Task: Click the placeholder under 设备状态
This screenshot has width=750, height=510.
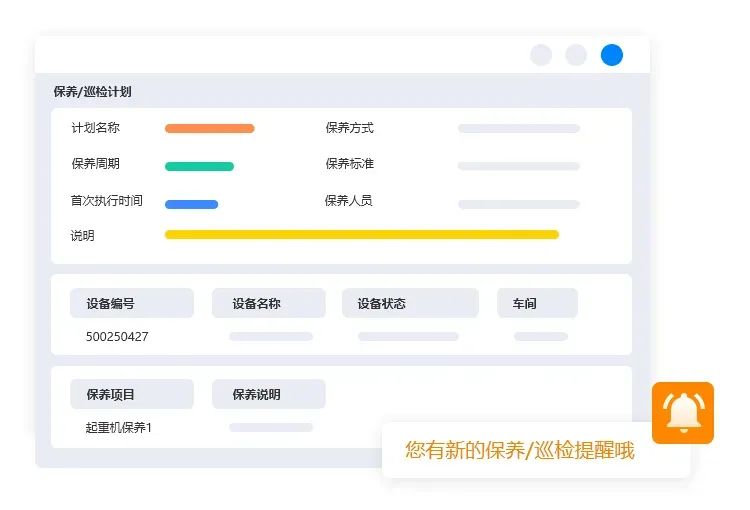Action: (408, 336)
